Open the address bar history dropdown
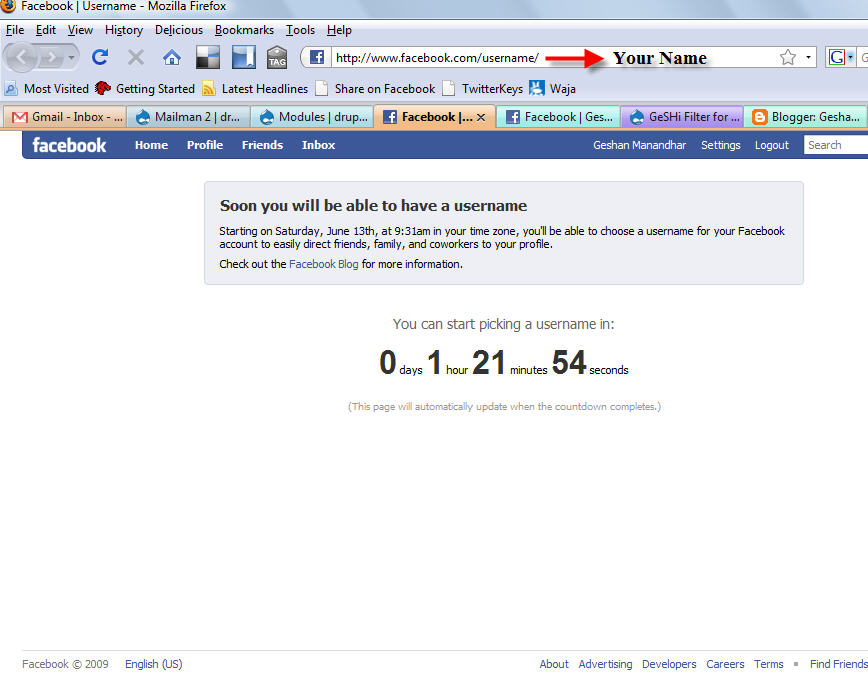 click(x=808, y=57)
